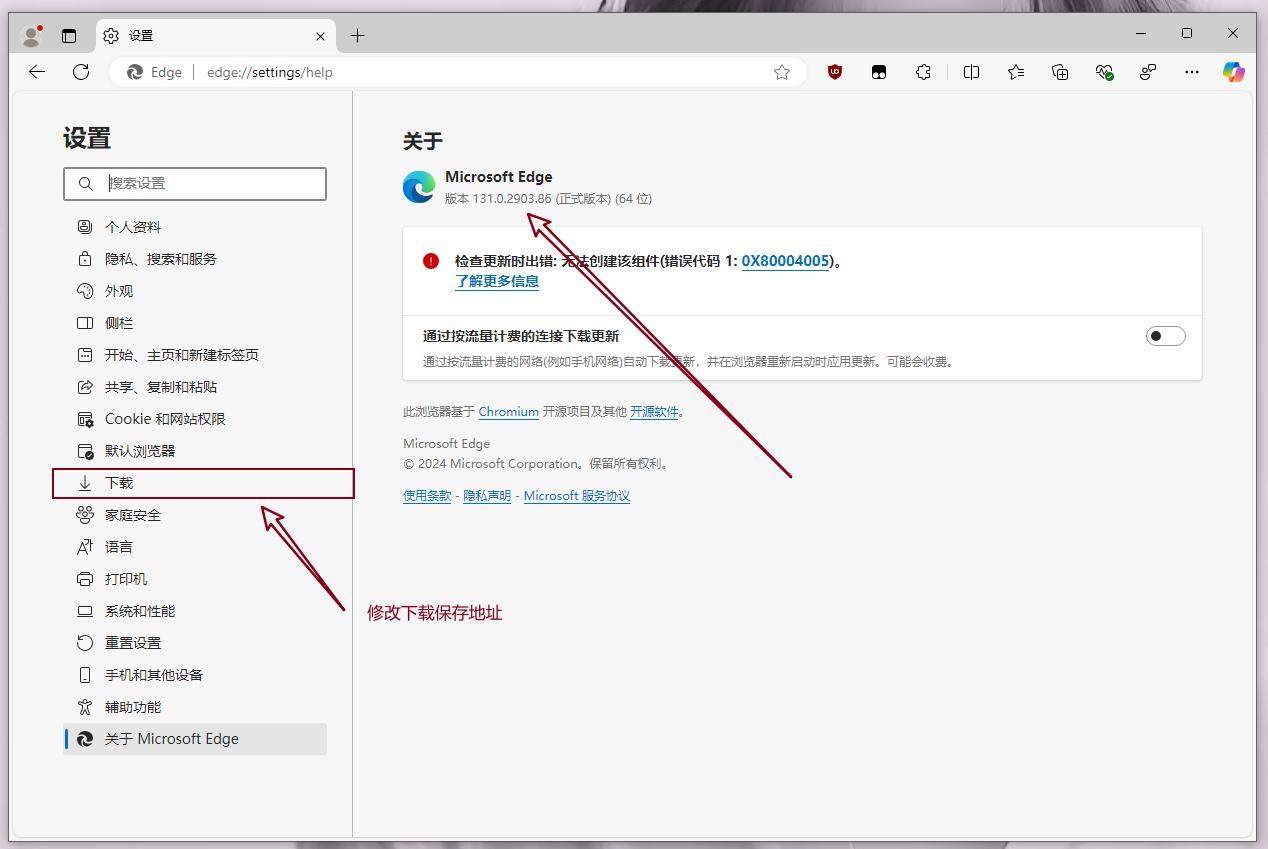
Task: Open the 开源软件 link
Action: pyautogui.click(x=654, y=411)
